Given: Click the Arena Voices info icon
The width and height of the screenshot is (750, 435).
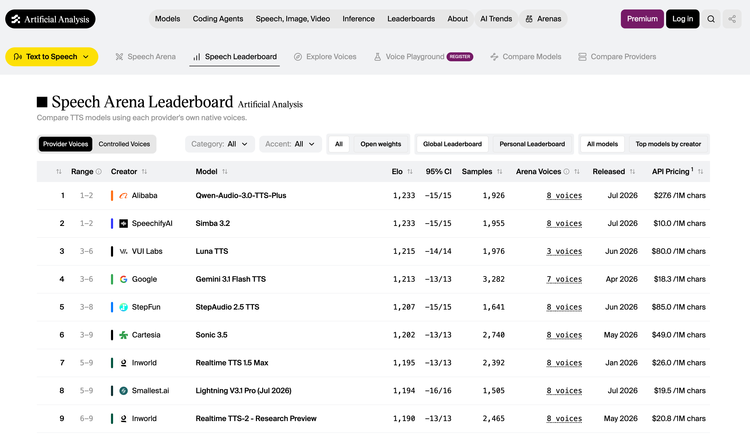Looking at the screenshot, I should tap(566, 171).
